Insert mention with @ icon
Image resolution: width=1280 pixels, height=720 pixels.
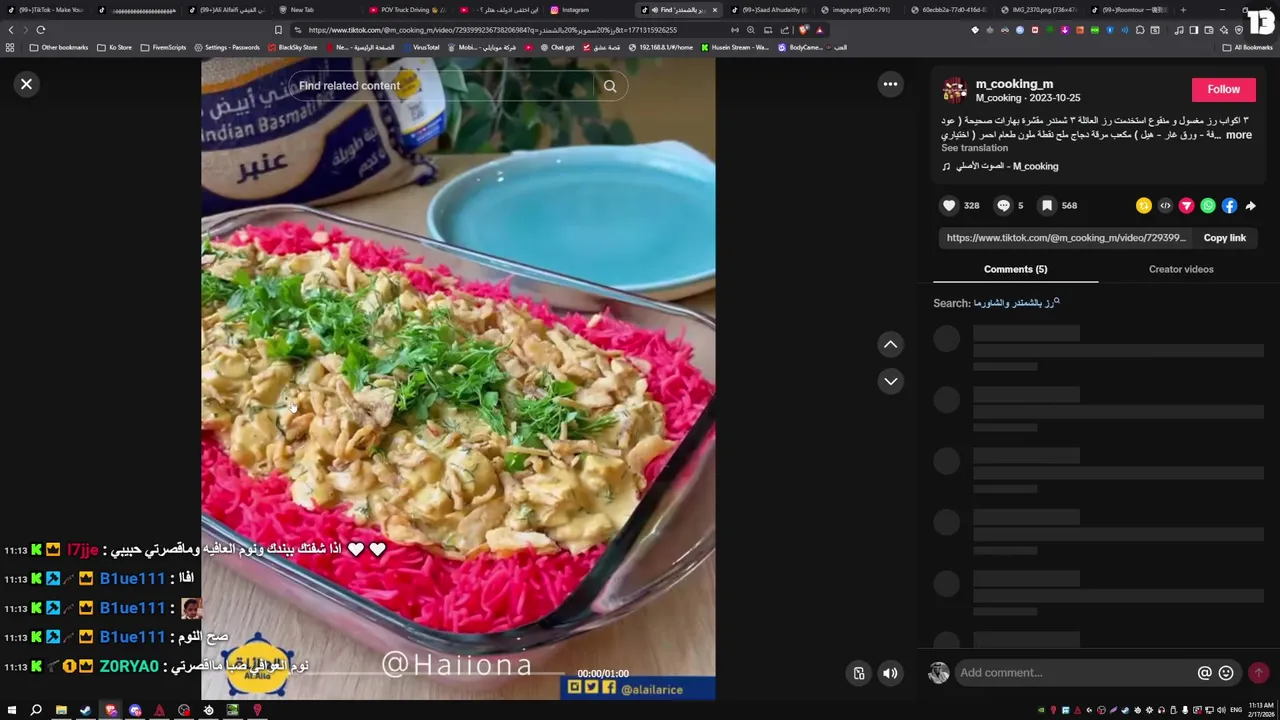tap(1205, 673)
